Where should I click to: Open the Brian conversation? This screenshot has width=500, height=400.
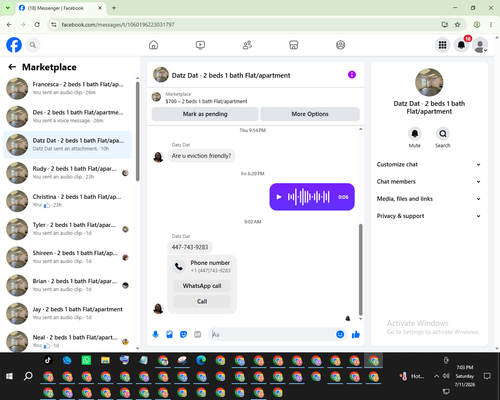click(68, 285)
